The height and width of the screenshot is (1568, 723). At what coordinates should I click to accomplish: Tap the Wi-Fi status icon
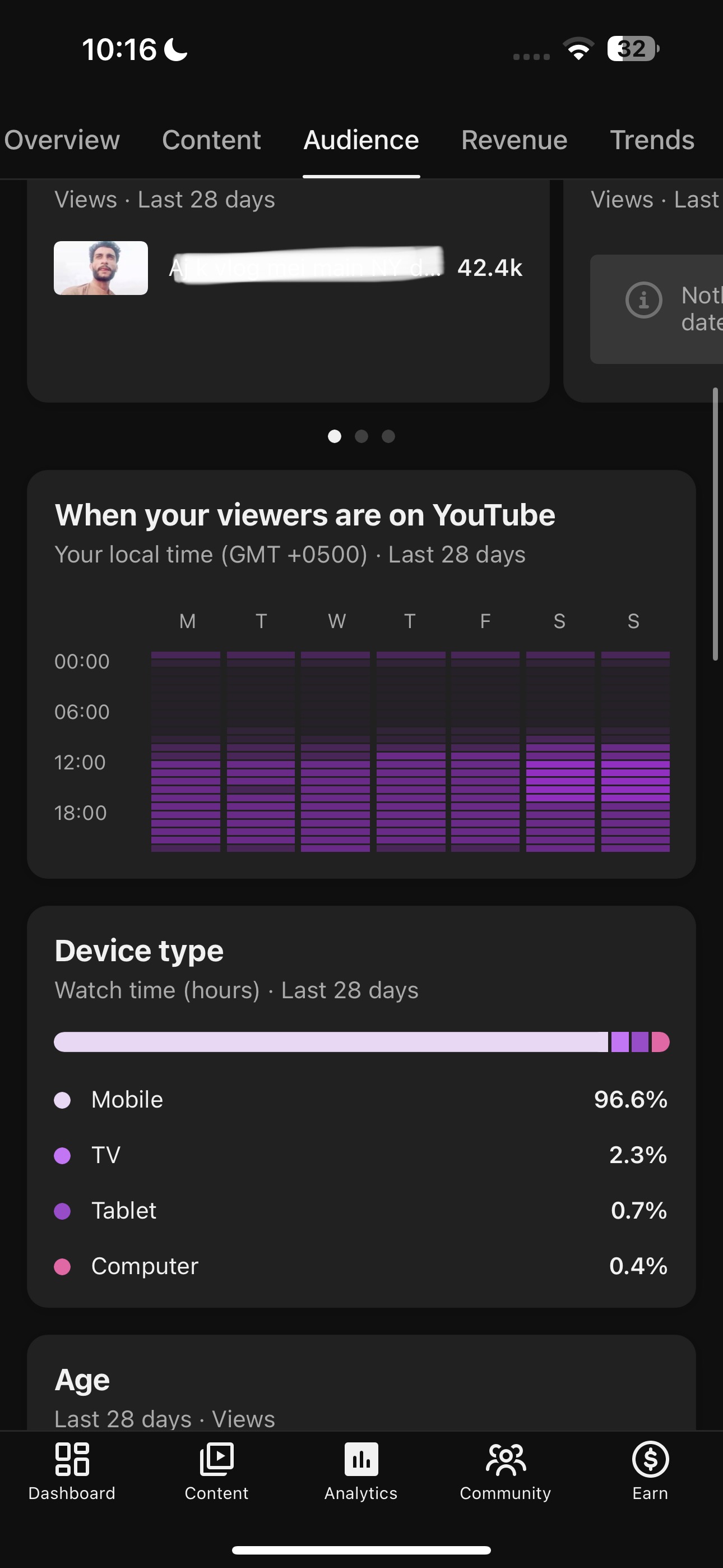(x=578, y=49)
